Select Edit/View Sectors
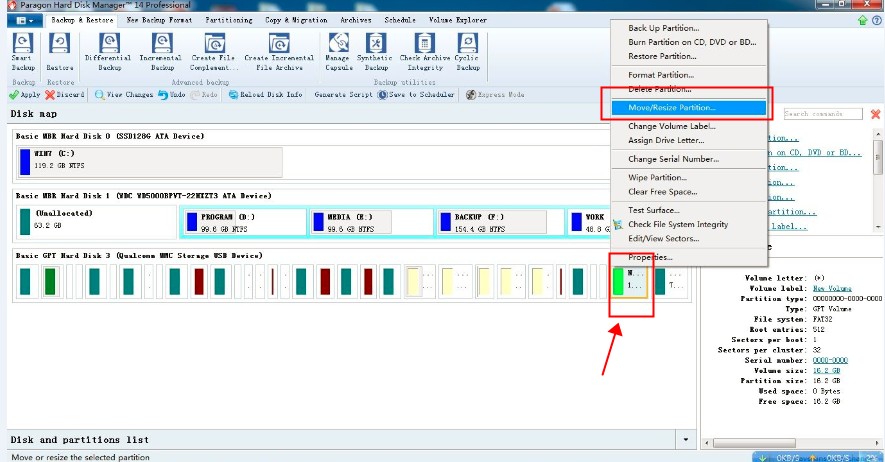Image resolution: width=885 pixels, height=462 pixels. pyautogui.click(x=689, y=239)
